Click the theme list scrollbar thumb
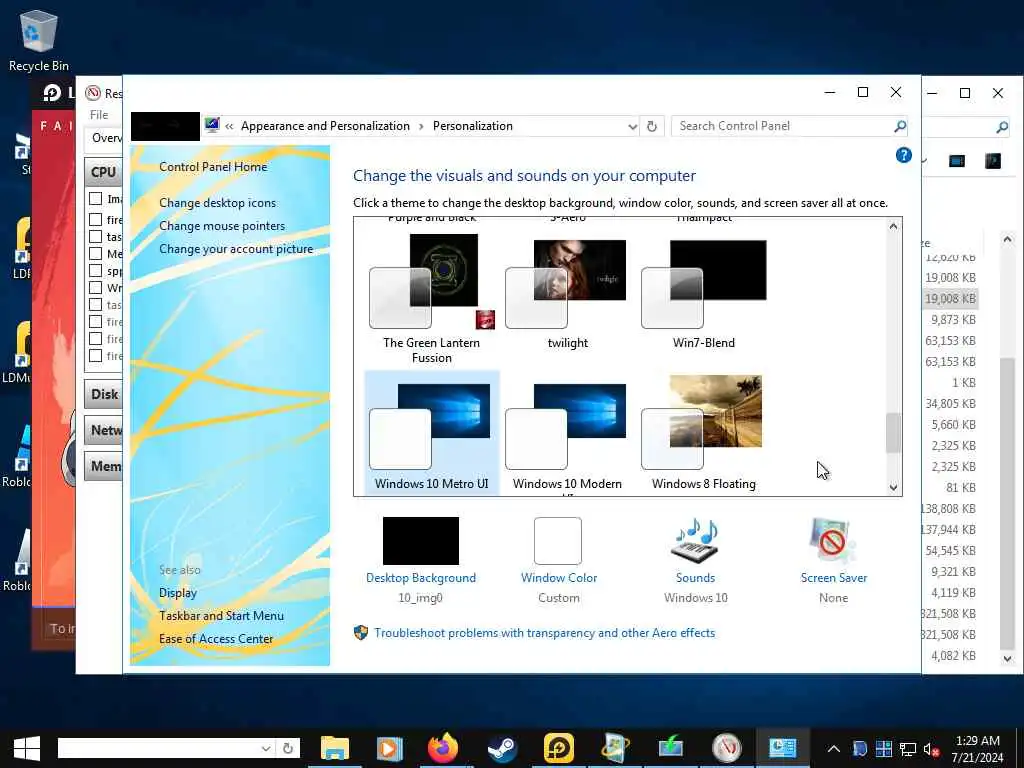The width and height of the screenshot is (1024, 768). [893, 433]
